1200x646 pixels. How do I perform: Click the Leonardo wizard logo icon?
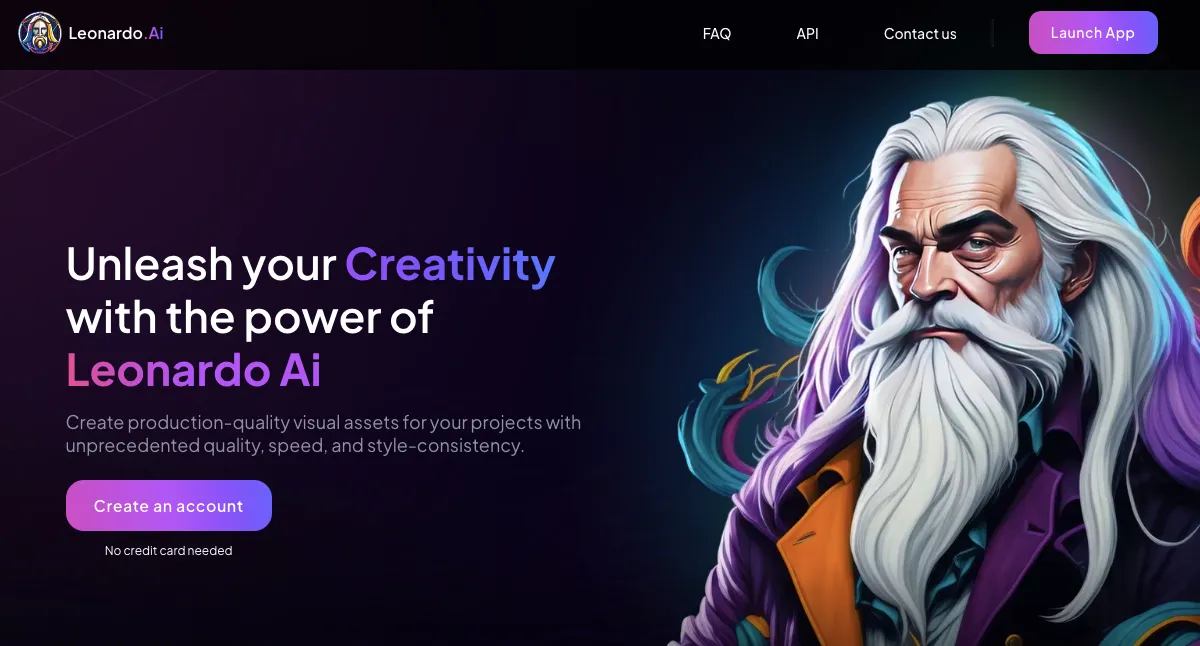[40, 33]
